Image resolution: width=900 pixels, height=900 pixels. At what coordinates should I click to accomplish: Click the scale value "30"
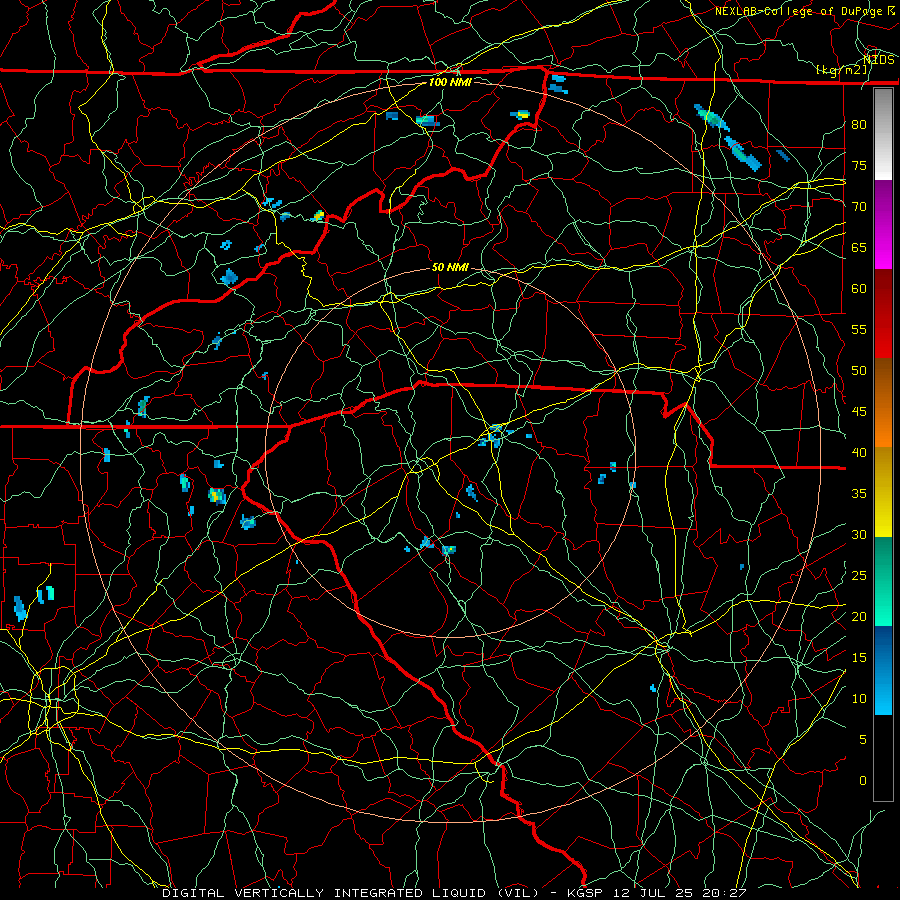pos(859,535)
